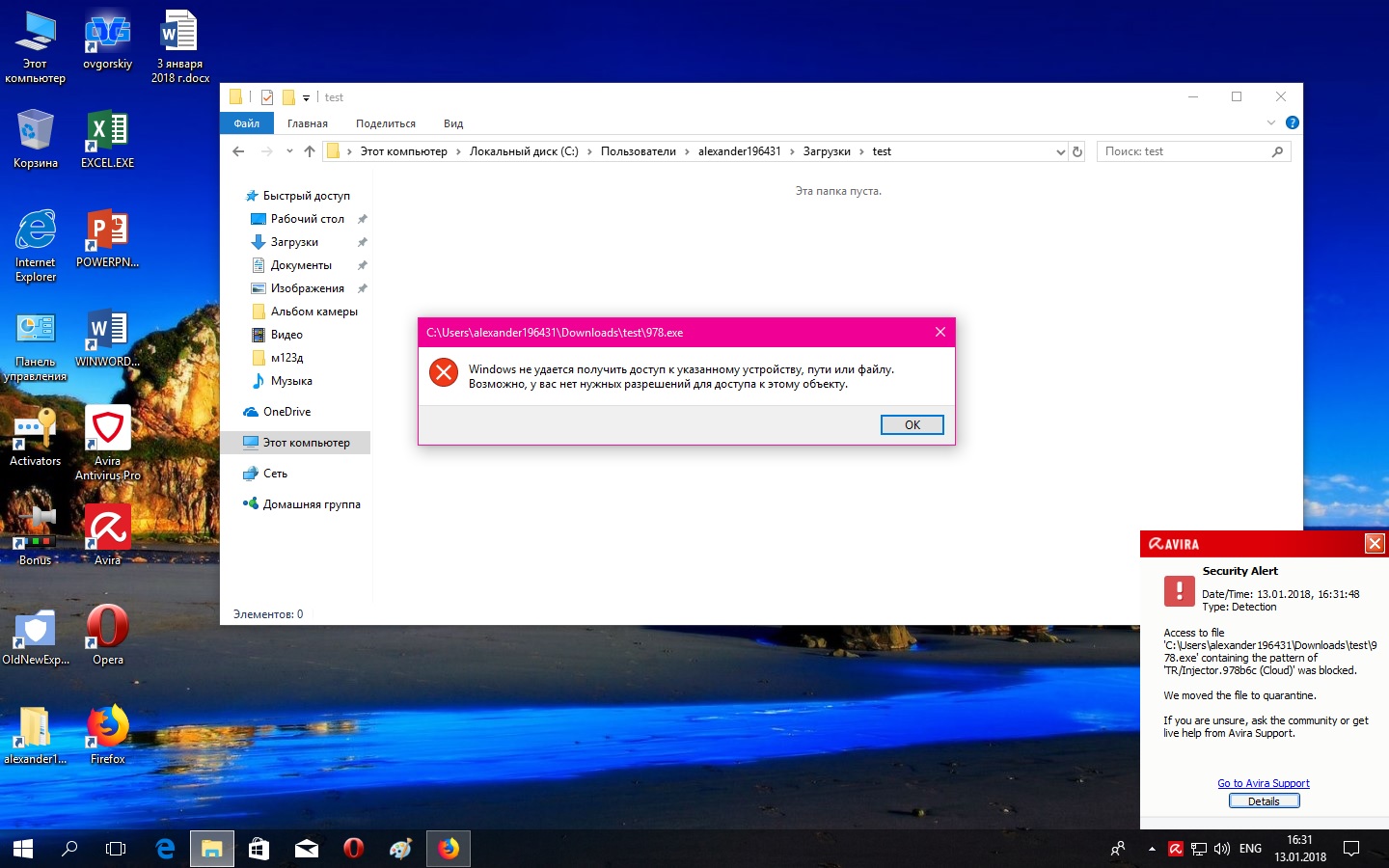Close the 978.exe error dialog
The image size is (1389, 868).
tap(940, 332)
